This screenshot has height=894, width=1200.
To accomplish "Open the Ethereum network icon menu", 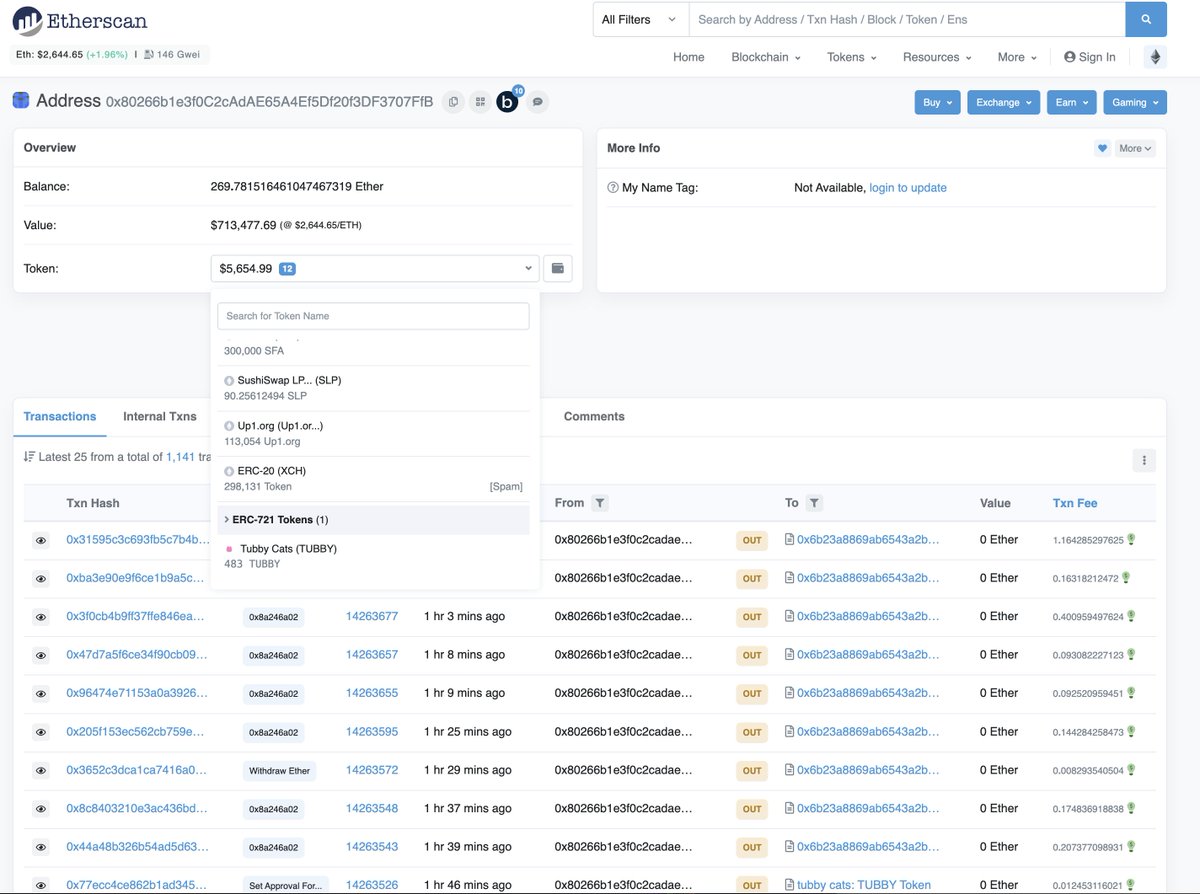I will [x=1155, y=57].
